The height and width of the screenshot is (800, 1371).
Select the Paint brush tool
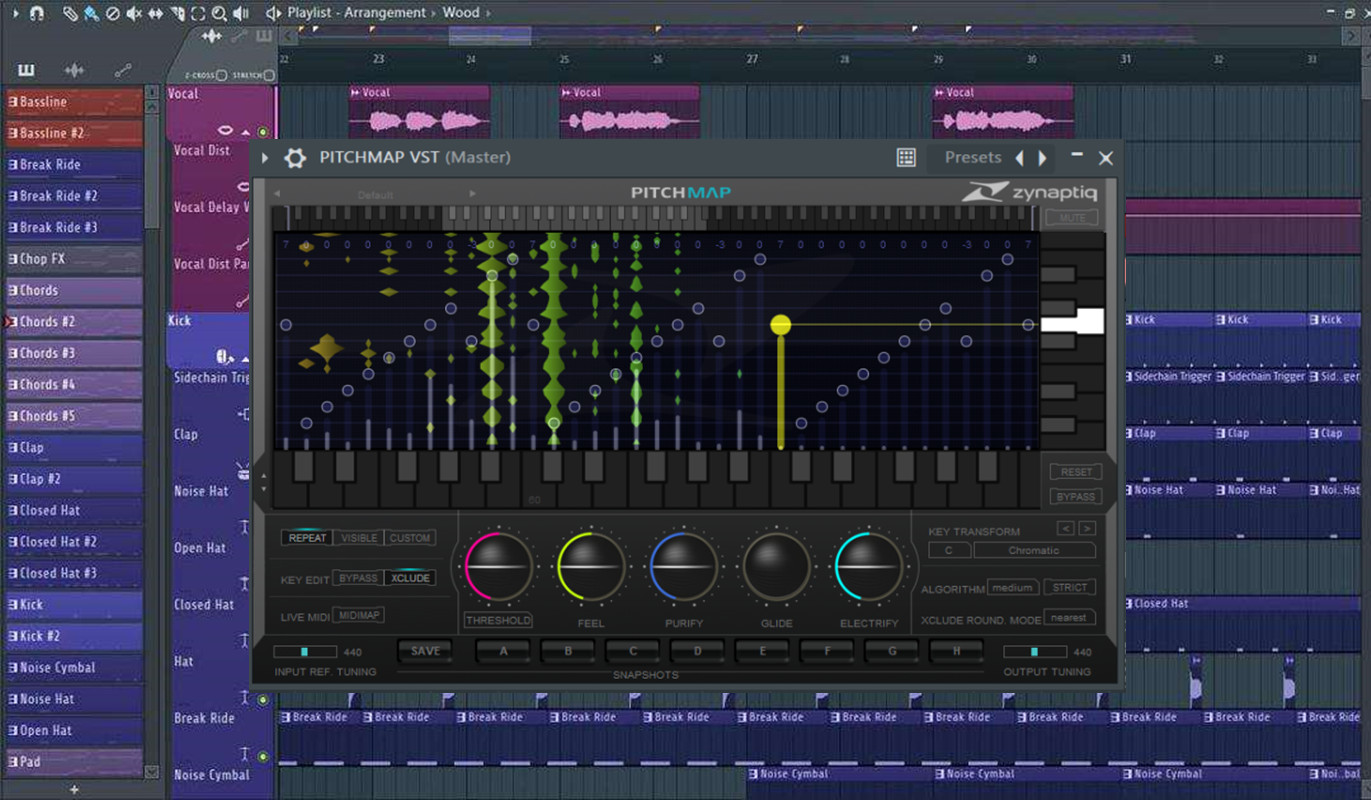91,14
